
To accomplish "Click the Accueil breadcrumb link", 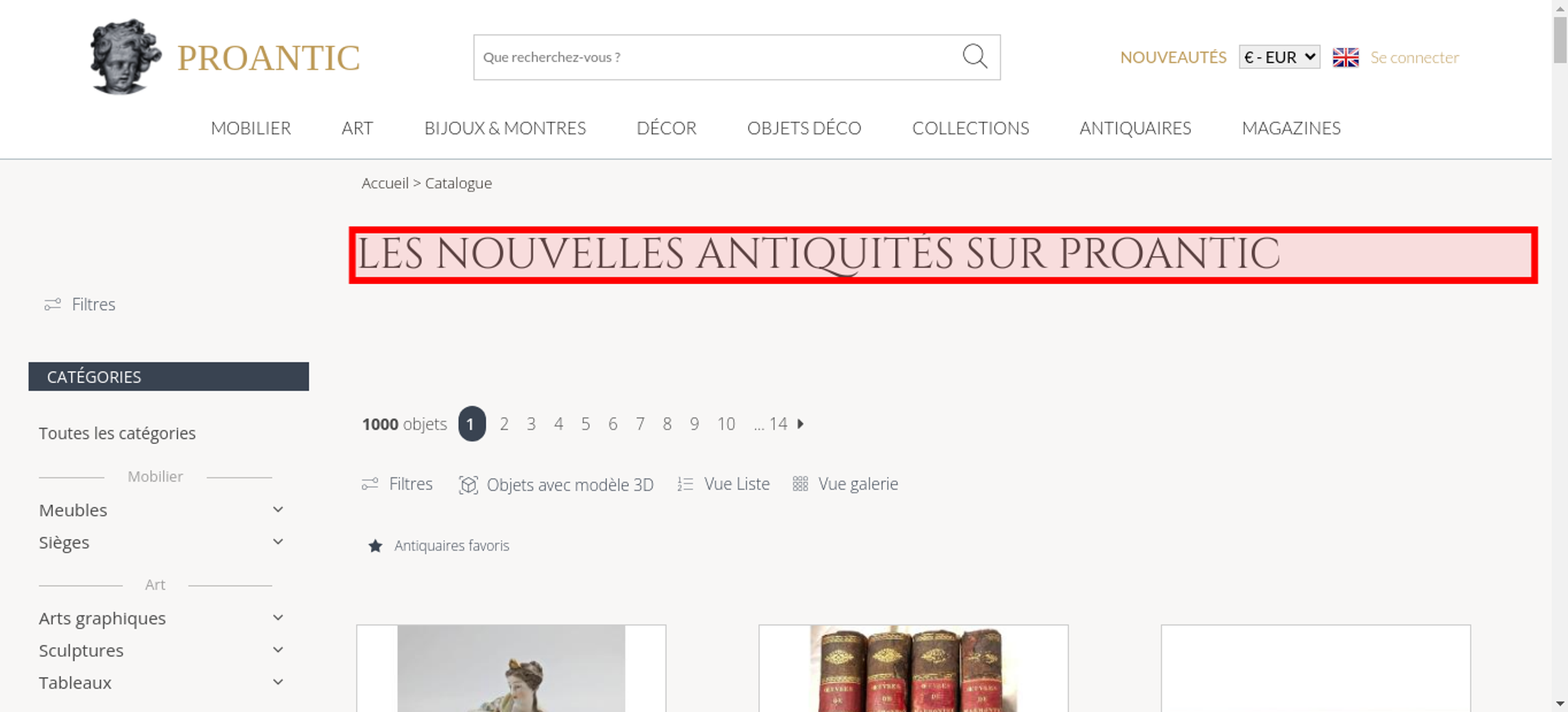I will click(x=385, y=183).
